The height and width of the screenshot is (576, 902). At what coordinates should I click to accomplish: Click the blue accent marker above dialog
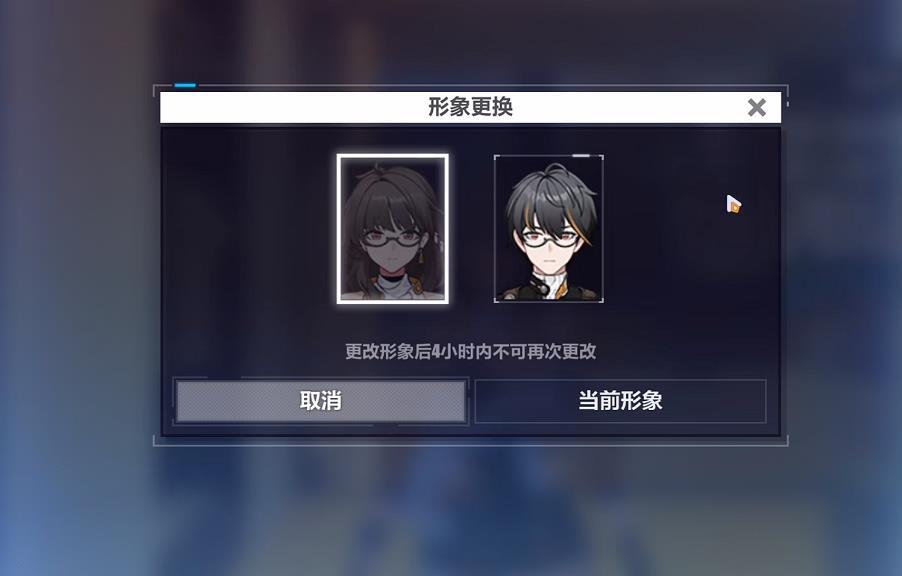coord(185,85)
